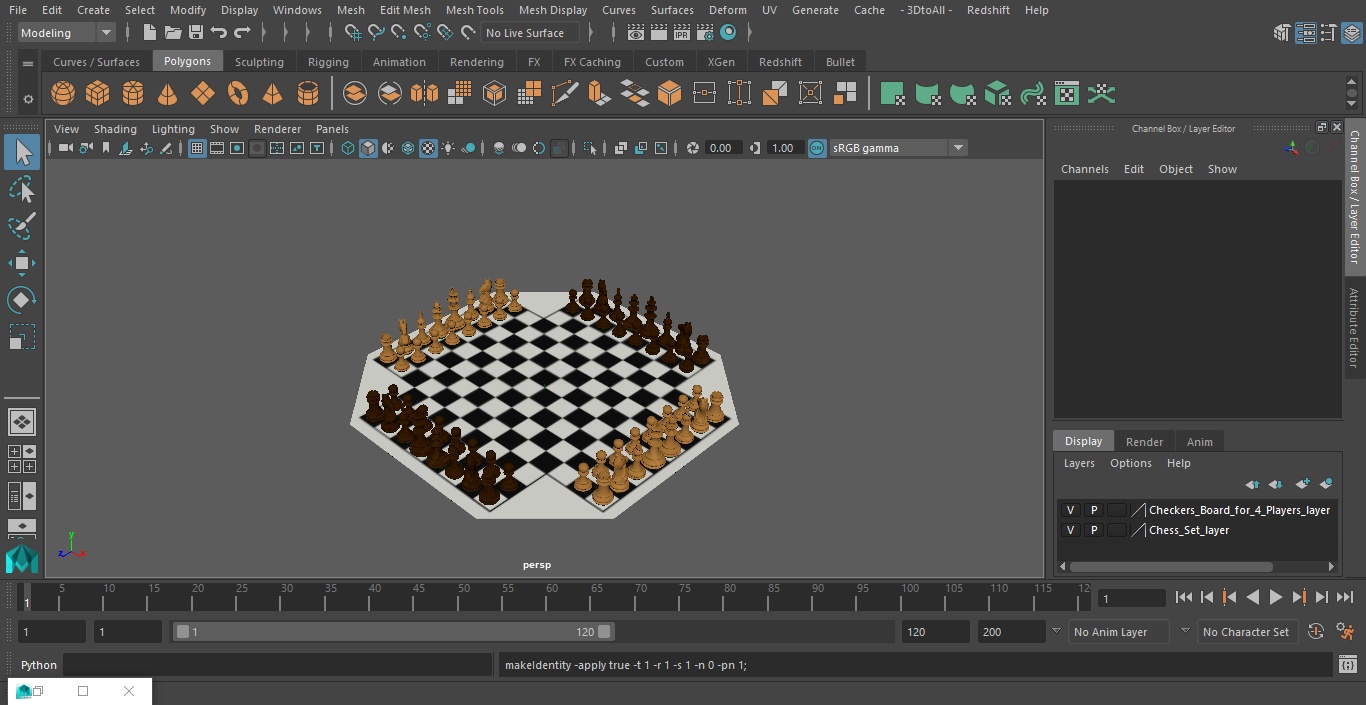Click the layer list horizontal scrollbar
This screenshot has width=1366, height=705.
pyautogui.click(x=1171, y=566)
